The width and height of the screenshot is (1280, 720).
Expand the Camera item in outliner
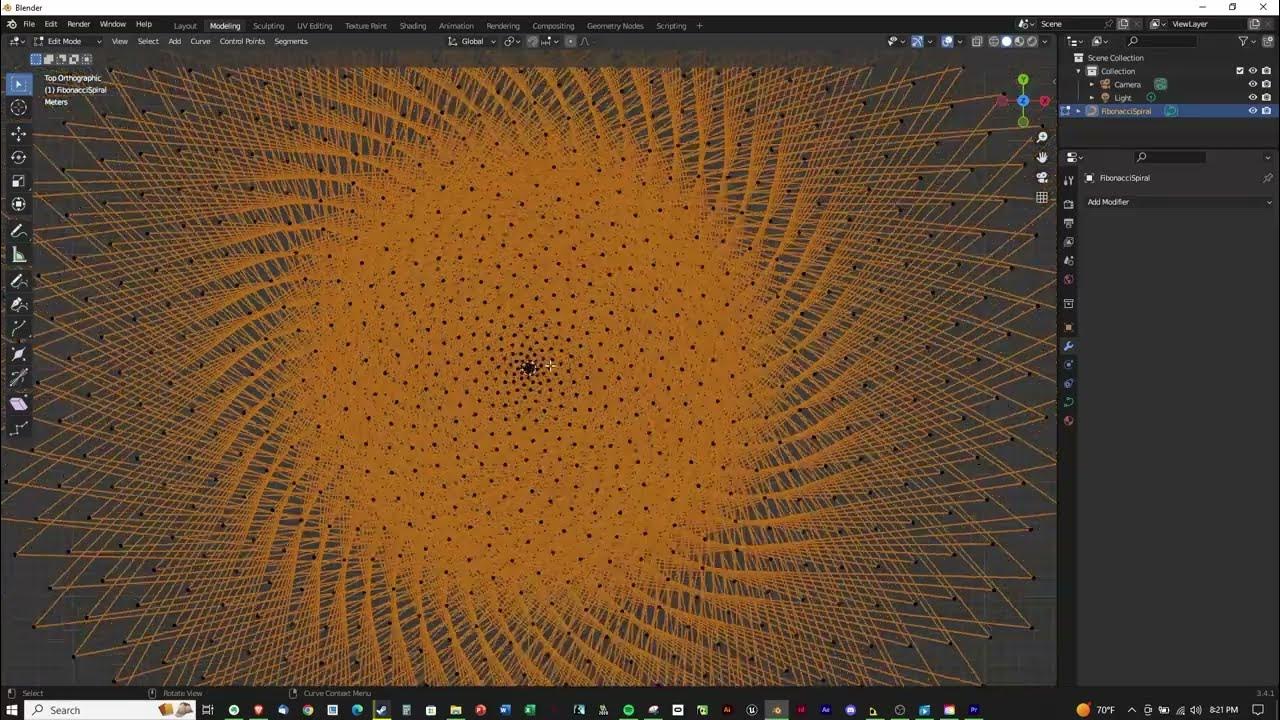[1092, 84]
